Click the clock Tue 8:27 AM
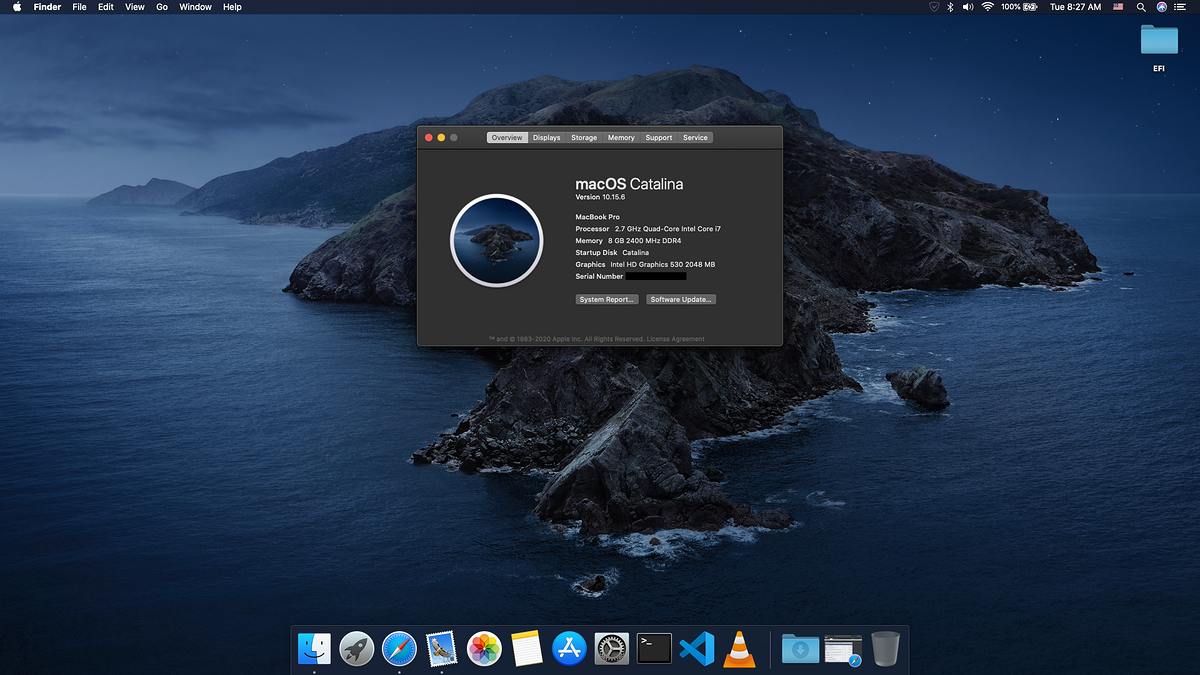This screenshot has height=675, width=1200. [1076, 7]
